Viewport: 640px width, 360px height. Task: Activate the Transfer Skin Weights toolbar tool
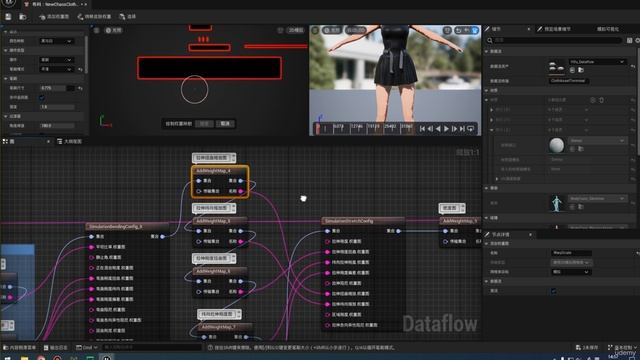94,16
